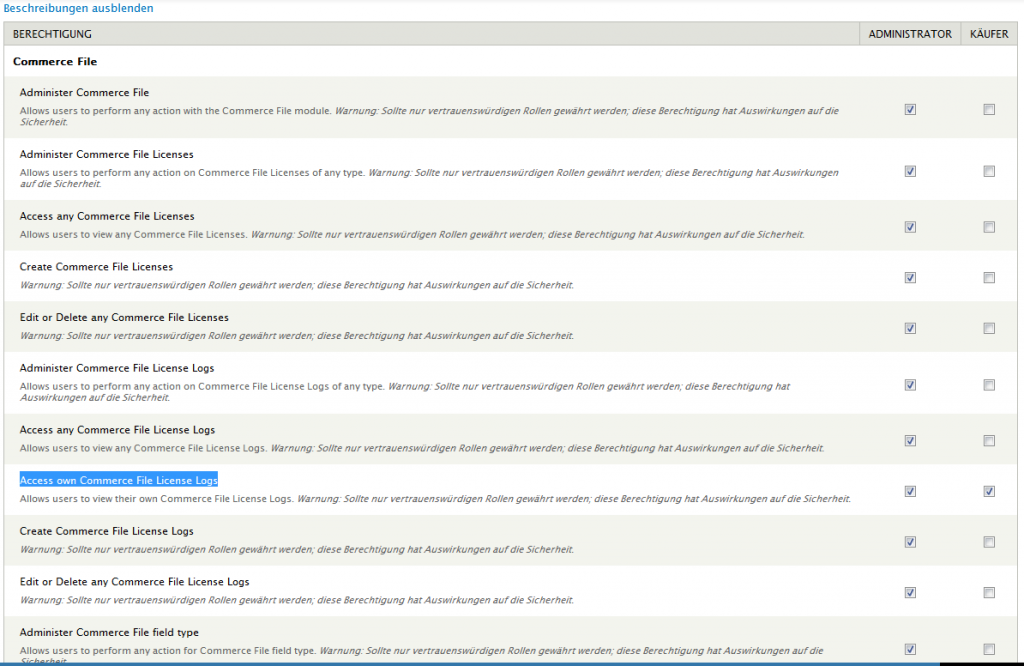
Task: Click highlighted 'Access own Commerce File License Logs' text
Action: 119,480
